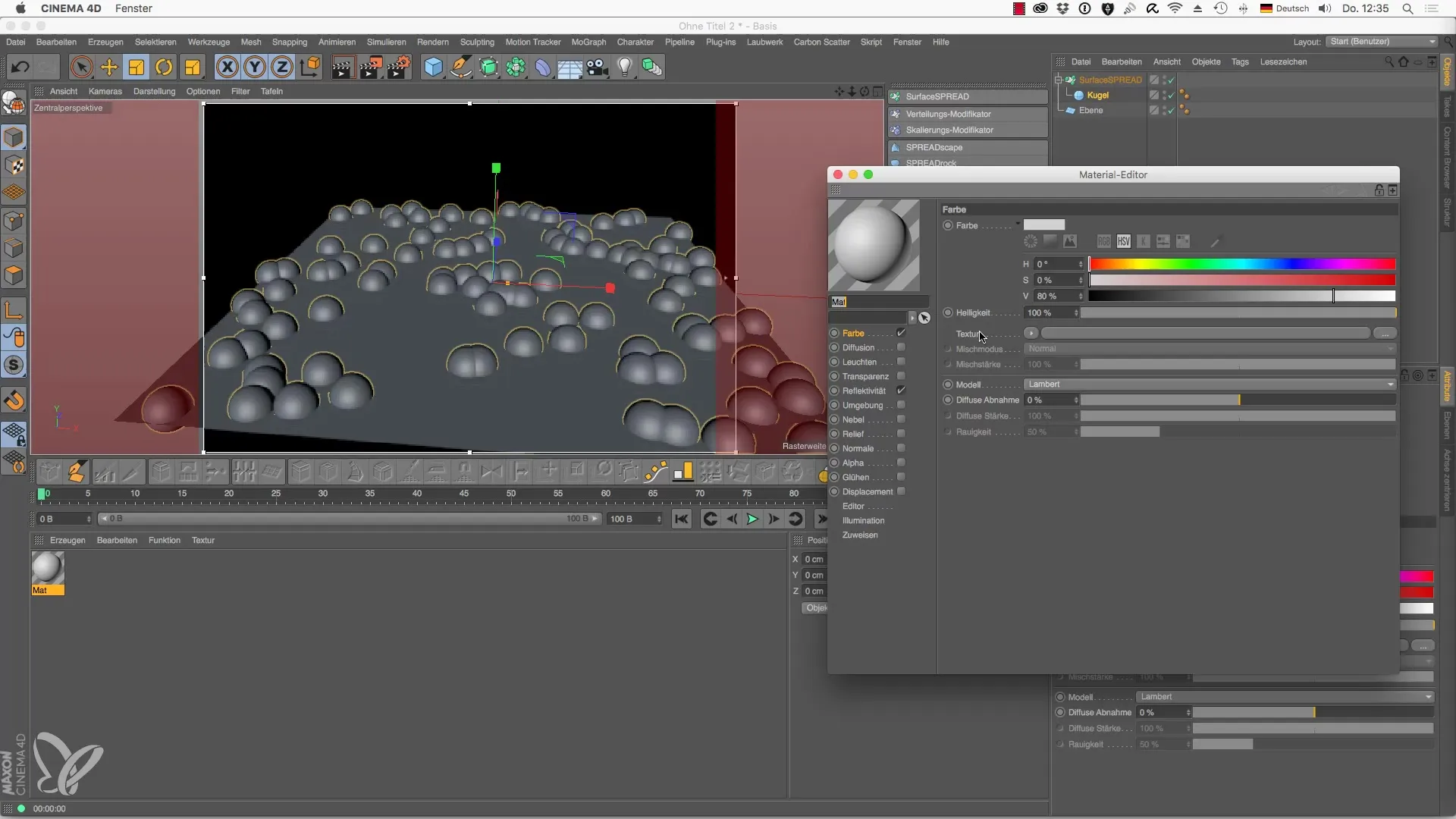Click the Undo arrow icon
This screenshot has width=1456, height=819.
point(20,67)
